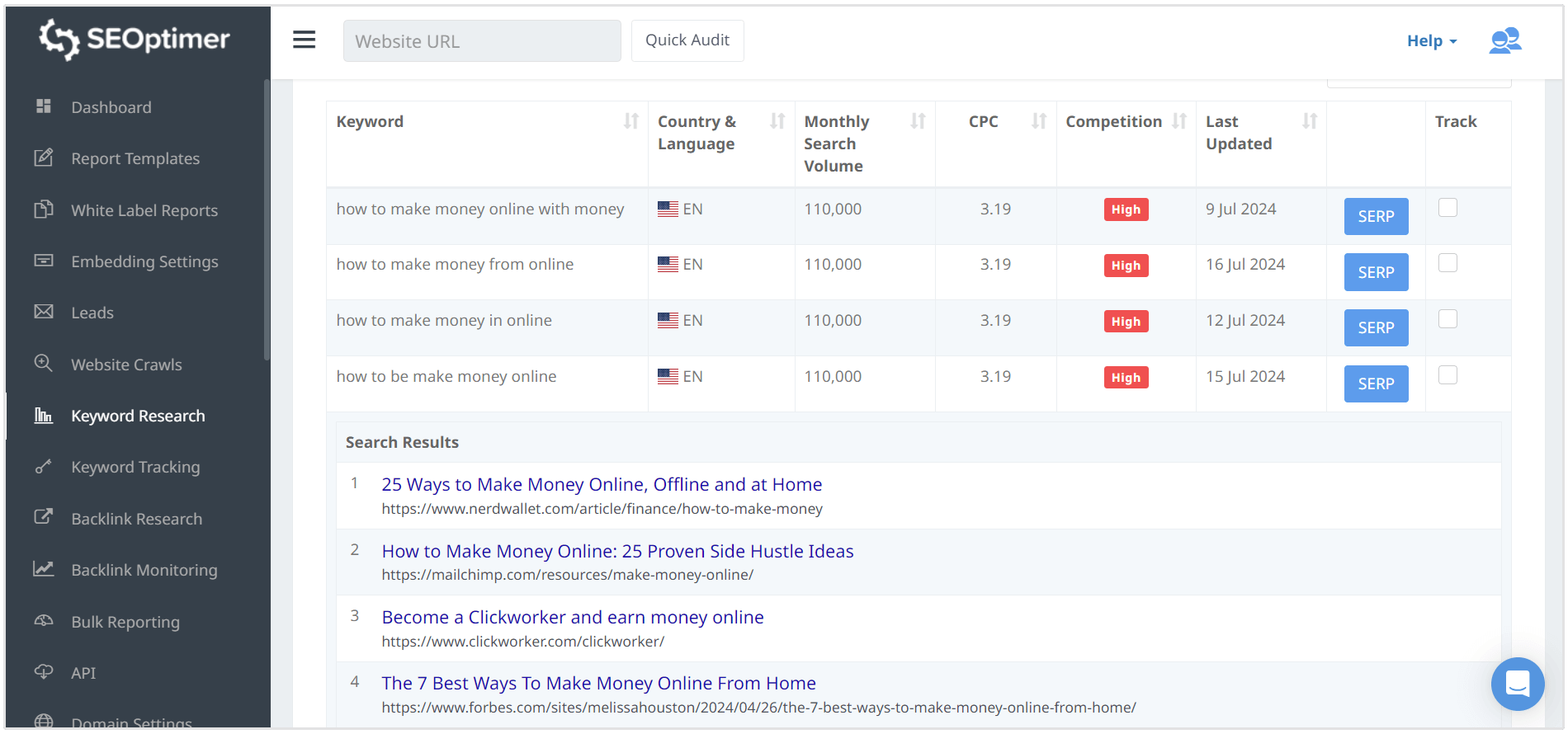Go to White Label Reports
The width and height of the screenshot is (1568, 734).
pos(144,210)
